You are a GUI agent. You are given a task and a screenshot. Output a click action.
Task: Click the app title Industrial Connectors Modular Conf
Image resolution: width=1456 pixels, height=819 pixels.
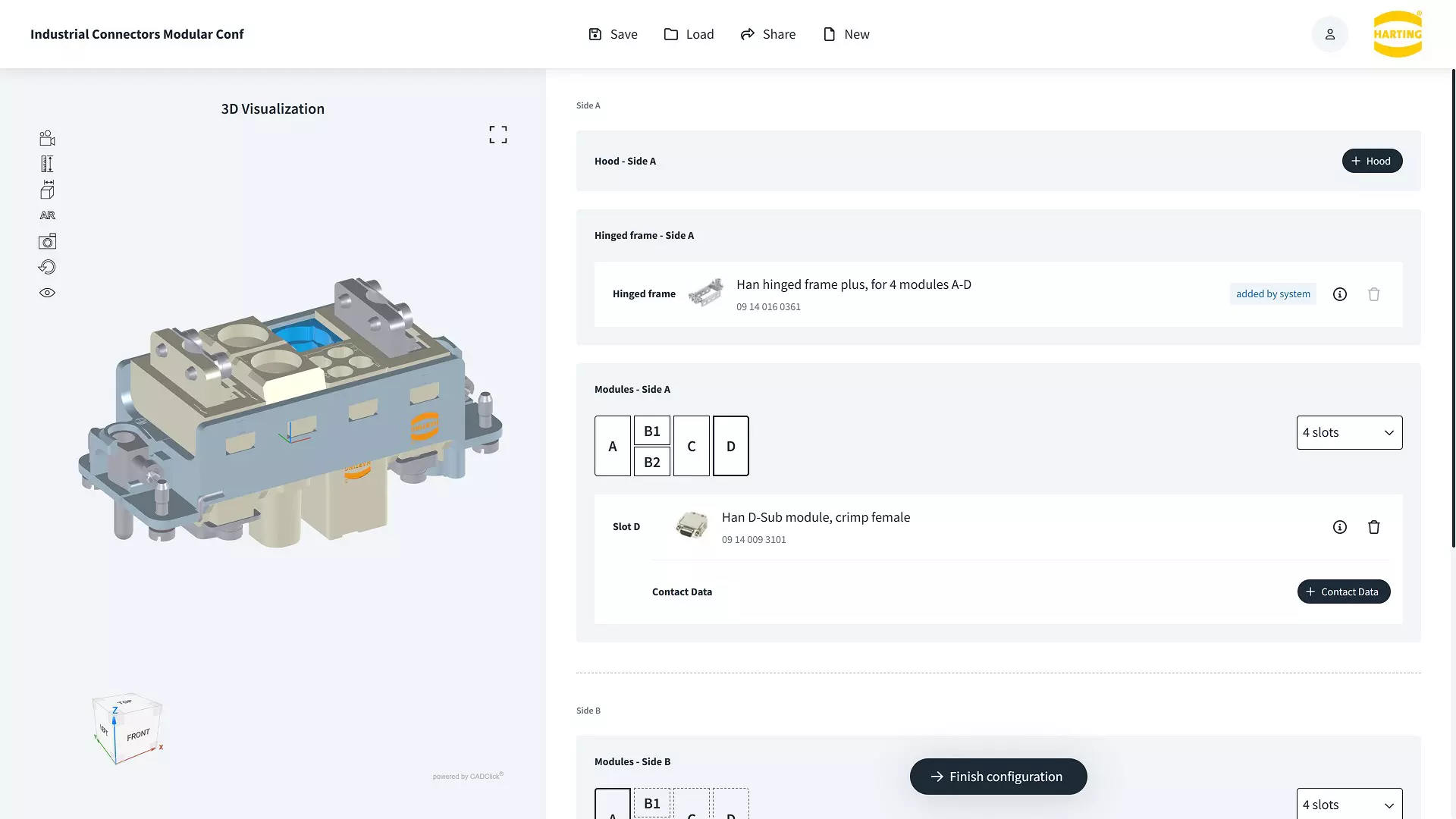pos(137,34)
